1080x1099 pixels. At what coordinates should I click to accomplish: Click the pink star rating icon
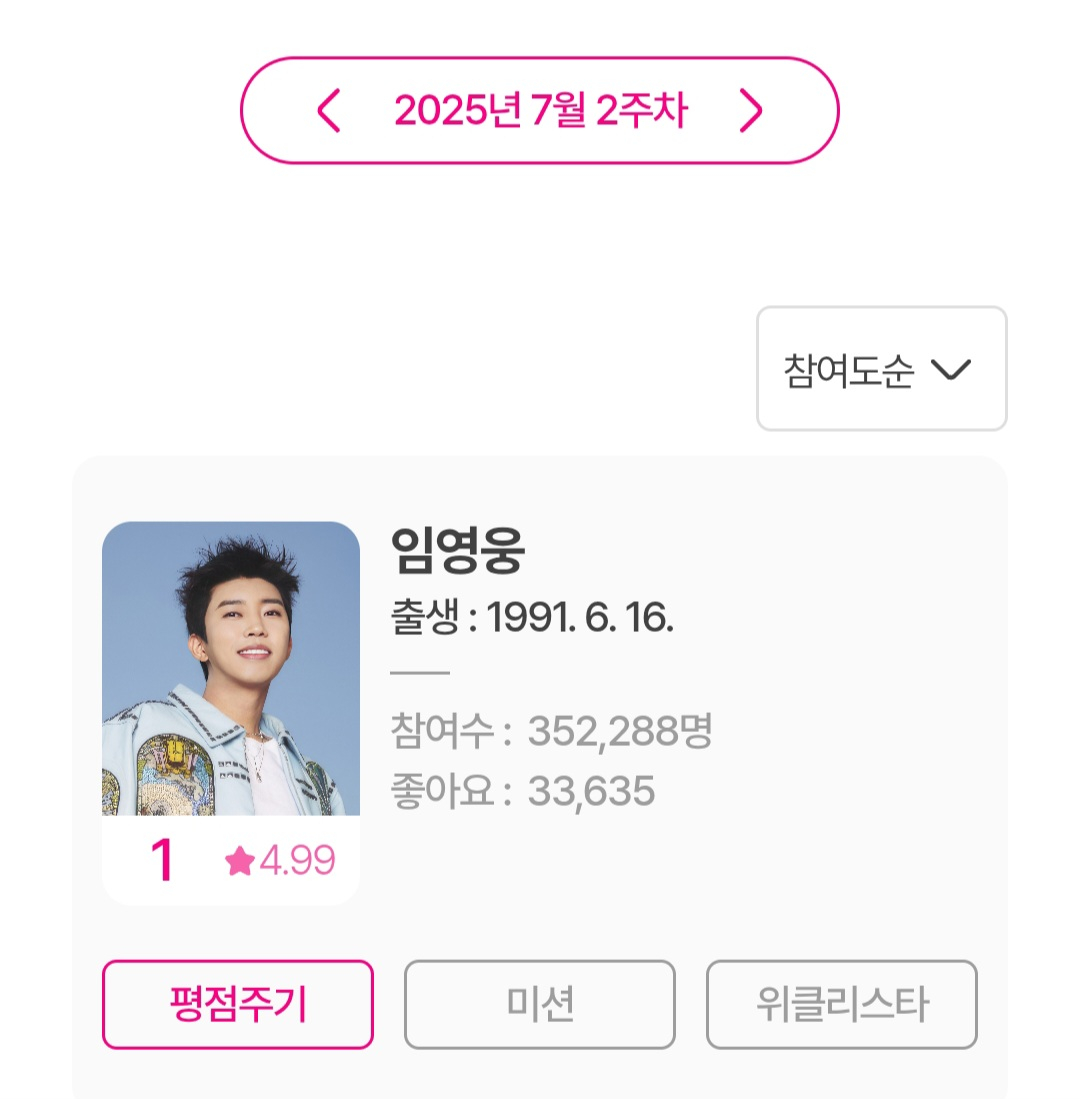click(240, 861)
